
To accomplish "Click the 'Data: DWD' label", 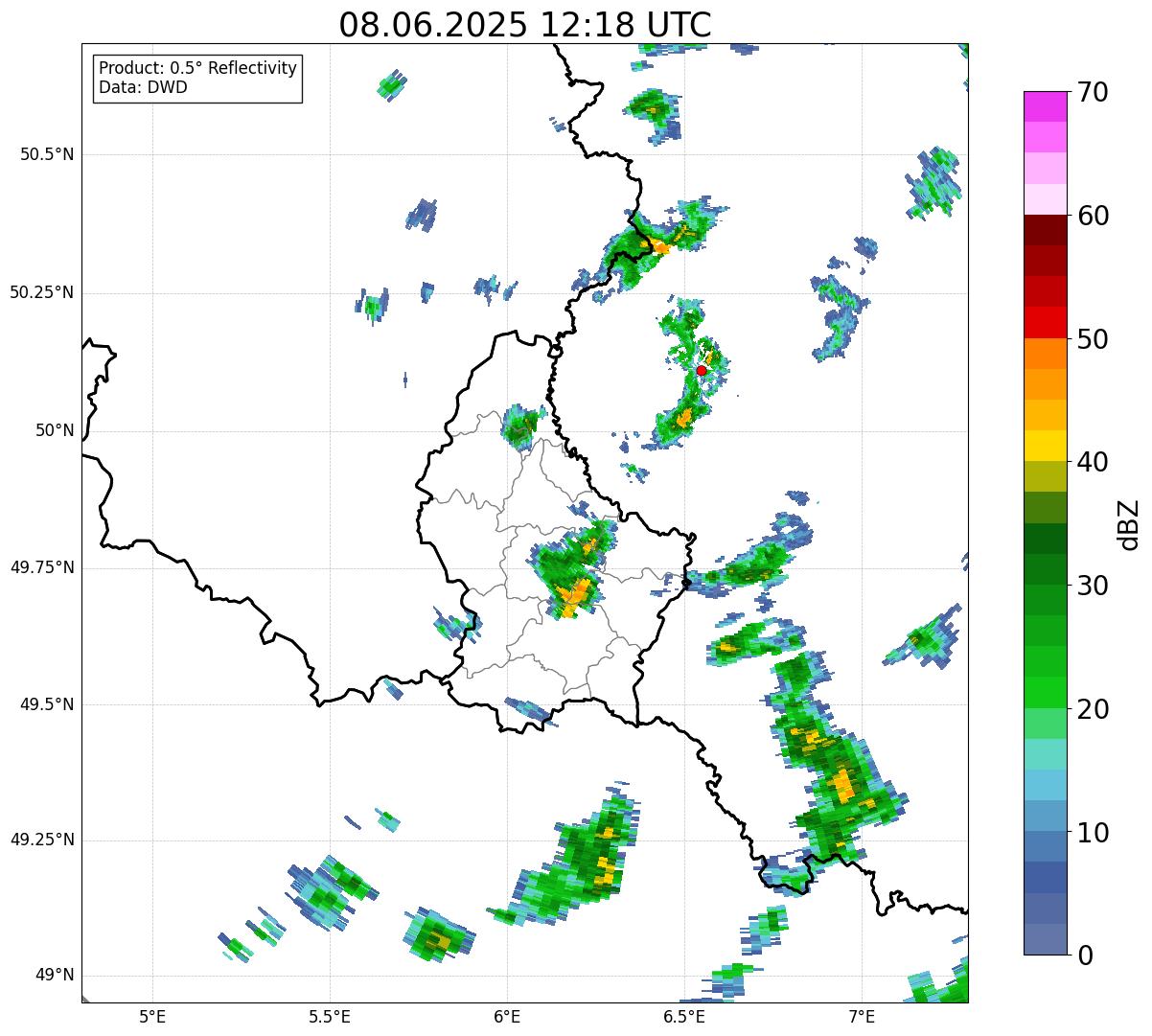I will coord(143,88).
